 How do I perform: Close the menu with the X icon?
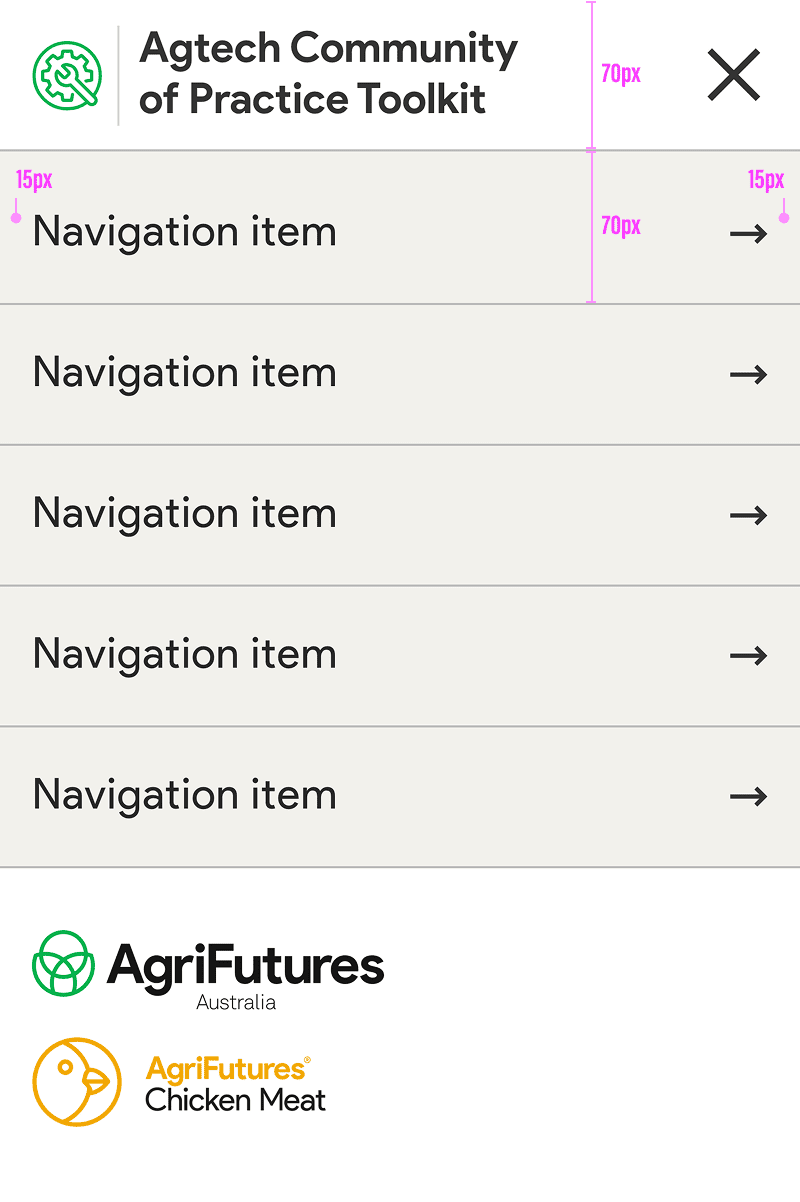pyautogui.click(x=734, y=76)
